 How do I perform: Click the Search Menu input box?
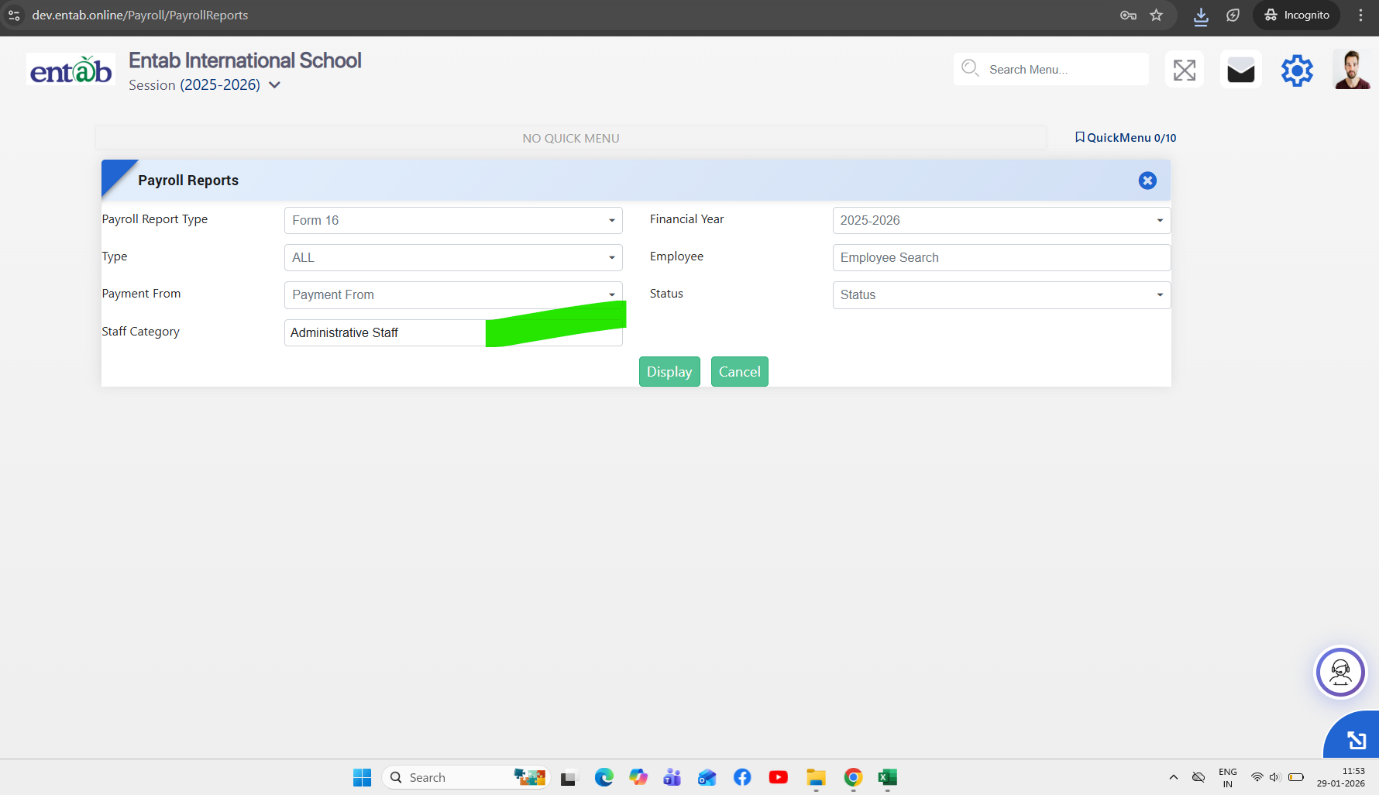tap(1060, 70)
